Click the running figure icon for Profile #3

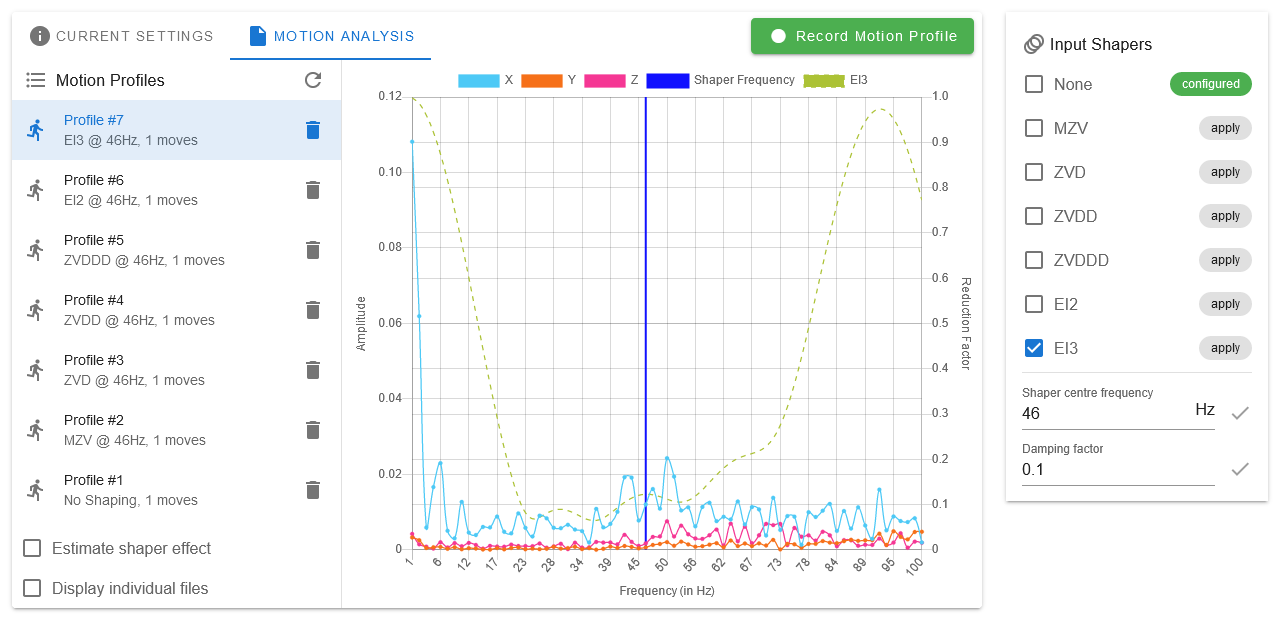pos(36,370)
